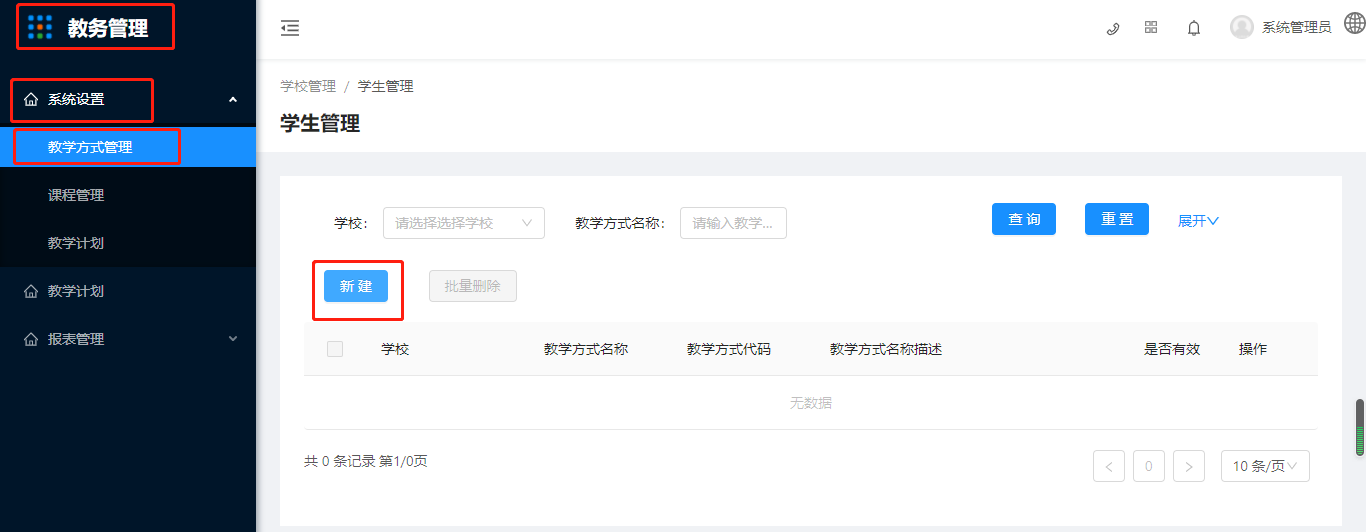Click the page number 0 box
Screen dimensions: 1366x532
click(1149, 466)
